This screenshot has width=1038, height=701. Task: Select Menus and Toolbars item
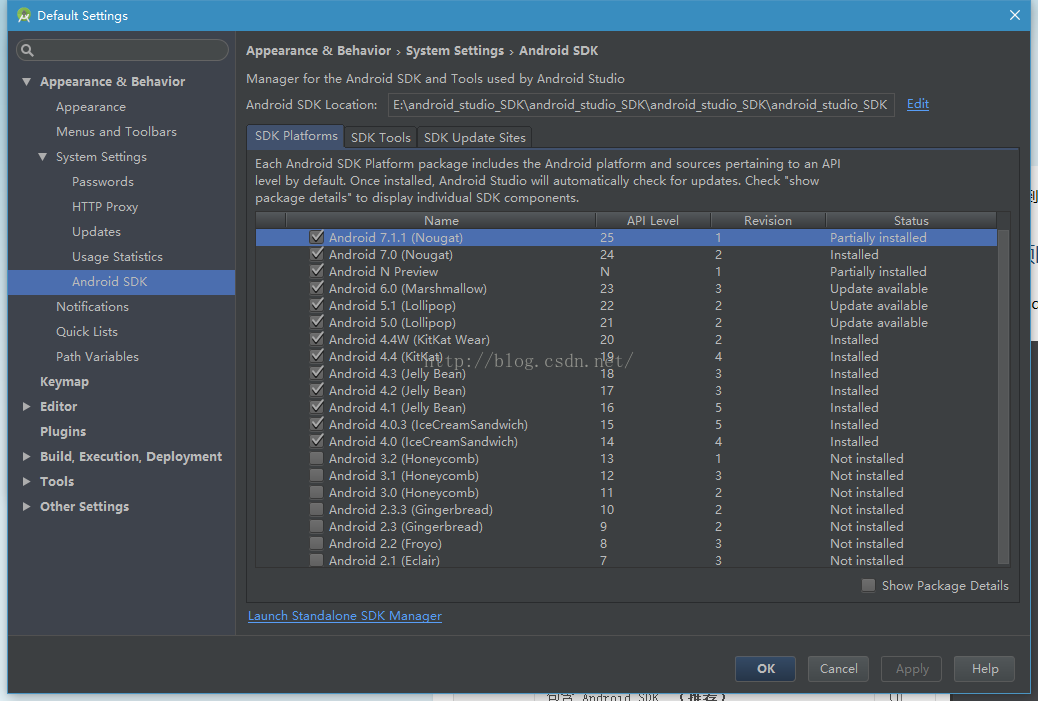(x=117, y=132)
